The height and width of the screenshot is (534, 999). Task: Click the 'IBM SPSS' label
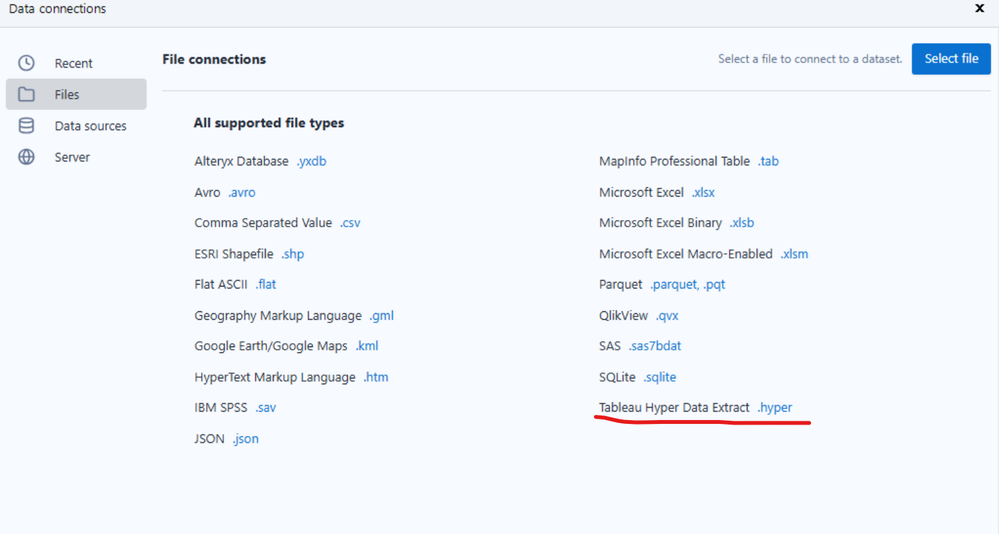(x=221, y=408)
